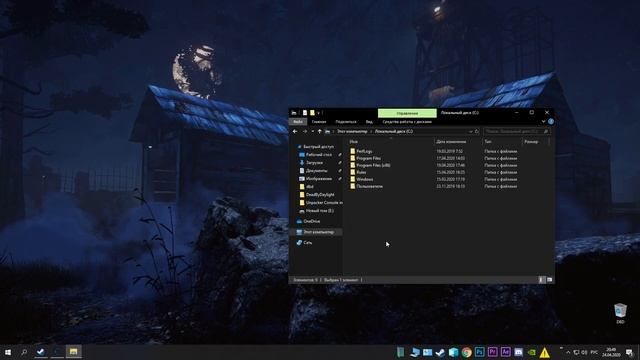Select the green Управление contextual tab
The width and height of the screenshot is (640, 360).
point(407,113)
